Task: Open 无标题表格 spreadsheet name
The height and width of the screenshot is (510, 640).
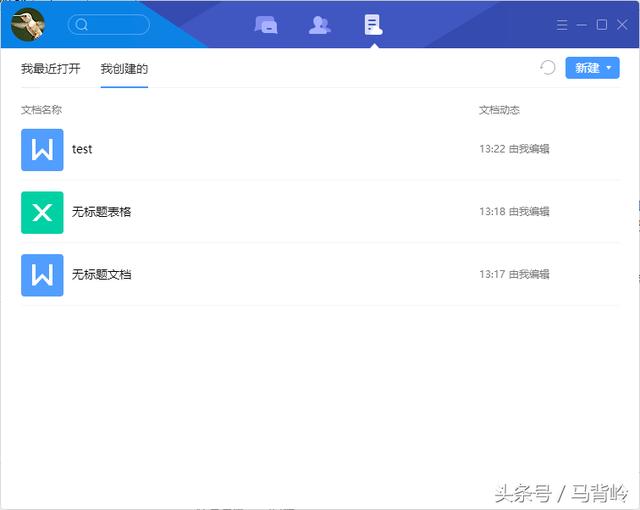Action: pyautogui.click(x=102, y=212)
